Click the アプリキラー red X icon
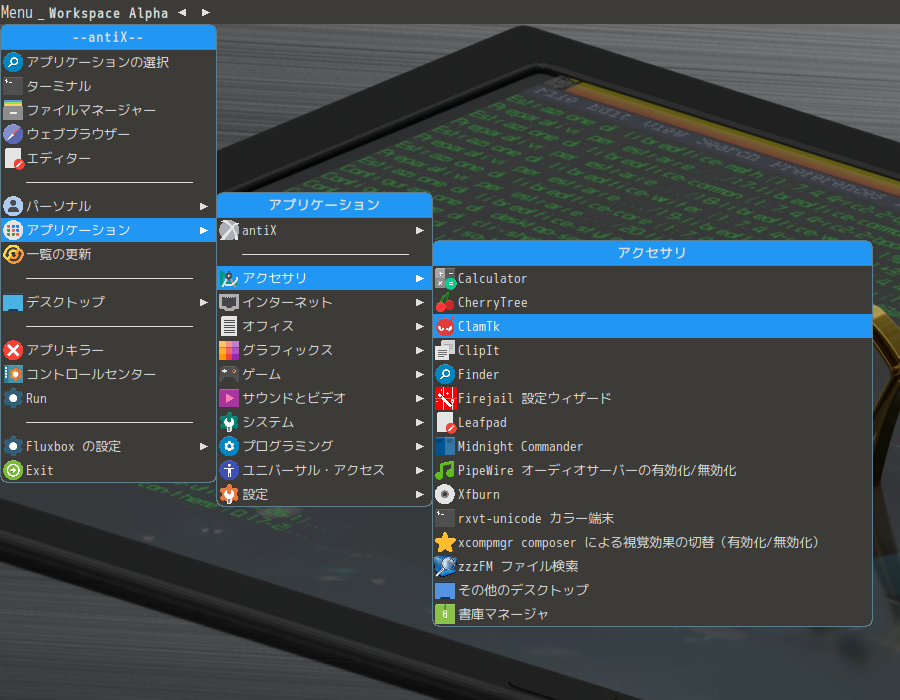 pos(13,350)
